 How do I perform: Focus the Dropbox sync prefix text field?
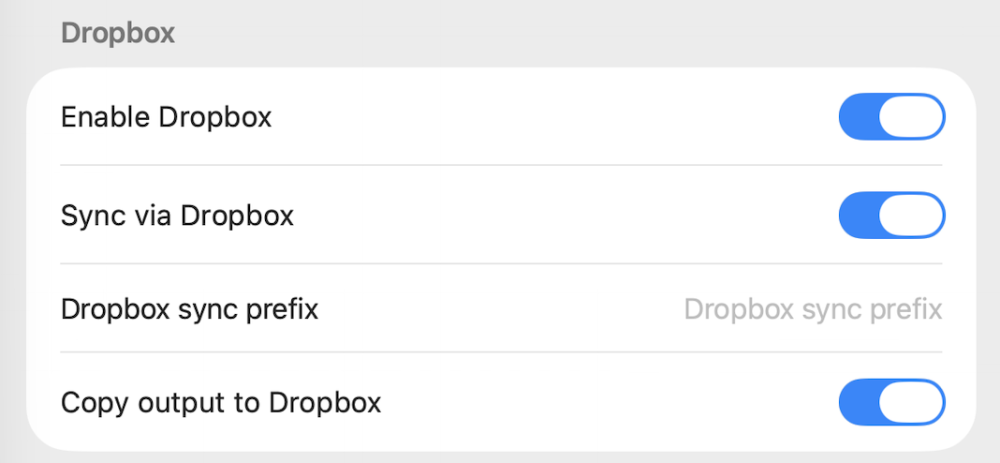[x=812, y=309]
